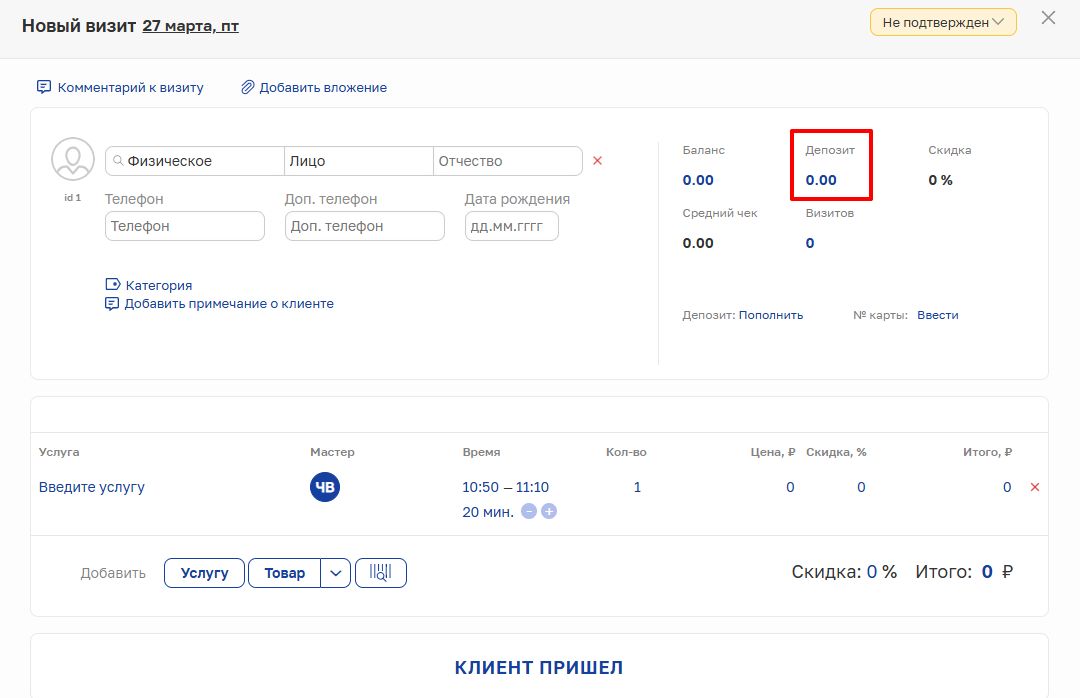Viewport: 1080px width, 698px height.
Task: Click the paperclip add attachment icon
Action: (x=247, y=87)
